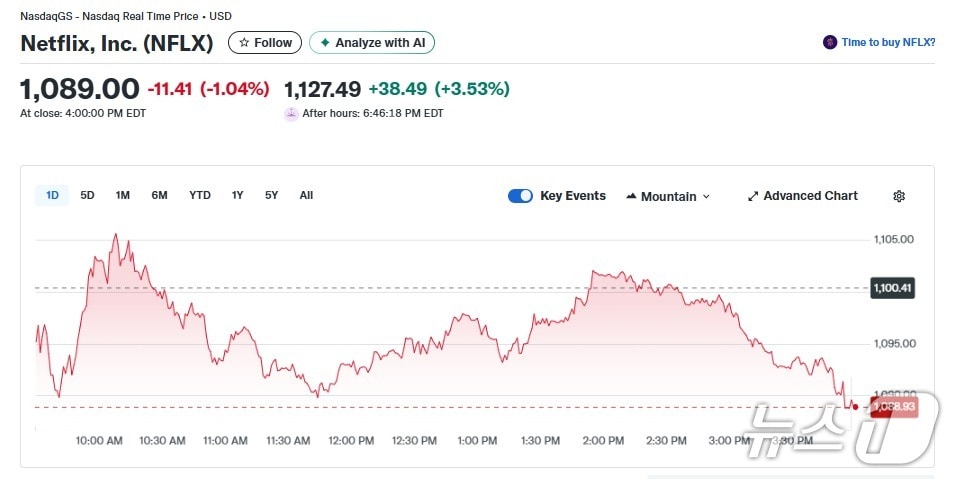Toggle the Key Events switch
The height and width of the screenshot is (479, 954).
click(520, 196)
